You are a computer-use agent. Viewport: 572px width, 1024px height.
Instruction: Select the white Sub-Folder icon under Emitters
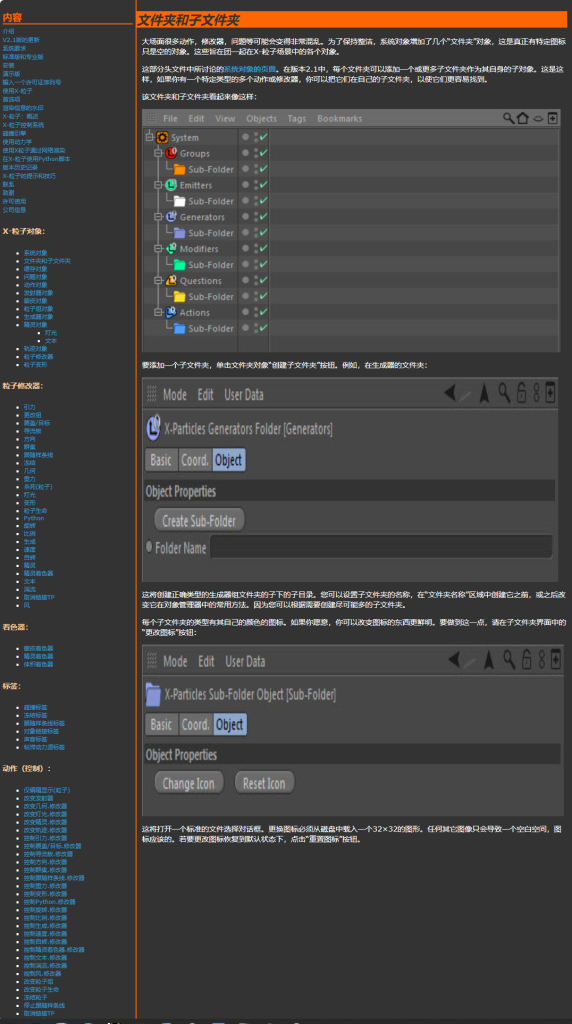(x=180, y=201)
